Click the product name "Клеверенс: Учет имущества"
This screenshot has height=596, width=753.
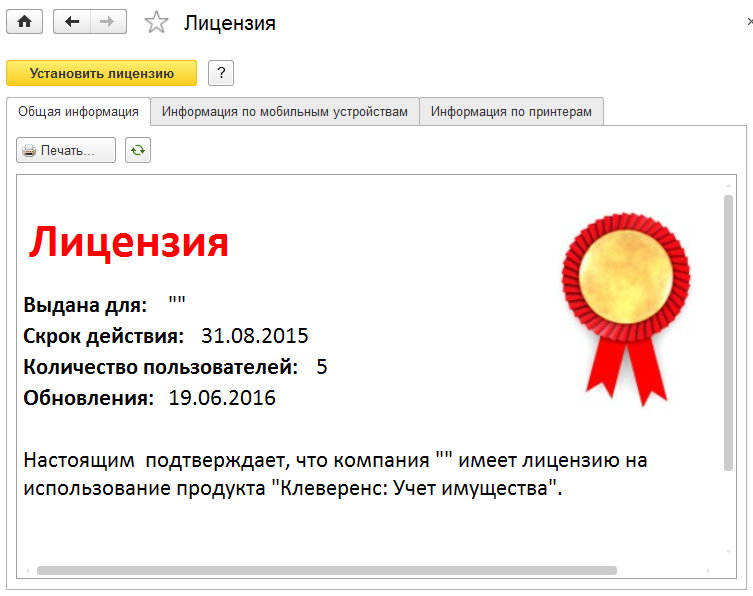pyautogui.click(x=413, y=488)
